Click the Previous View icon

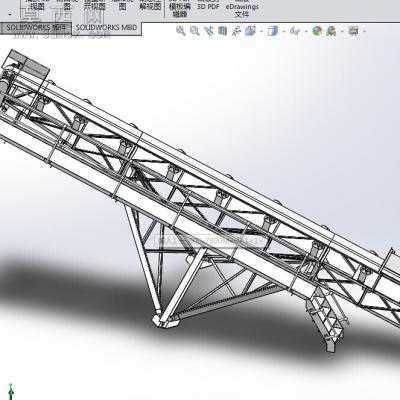(x=210, y=31)
